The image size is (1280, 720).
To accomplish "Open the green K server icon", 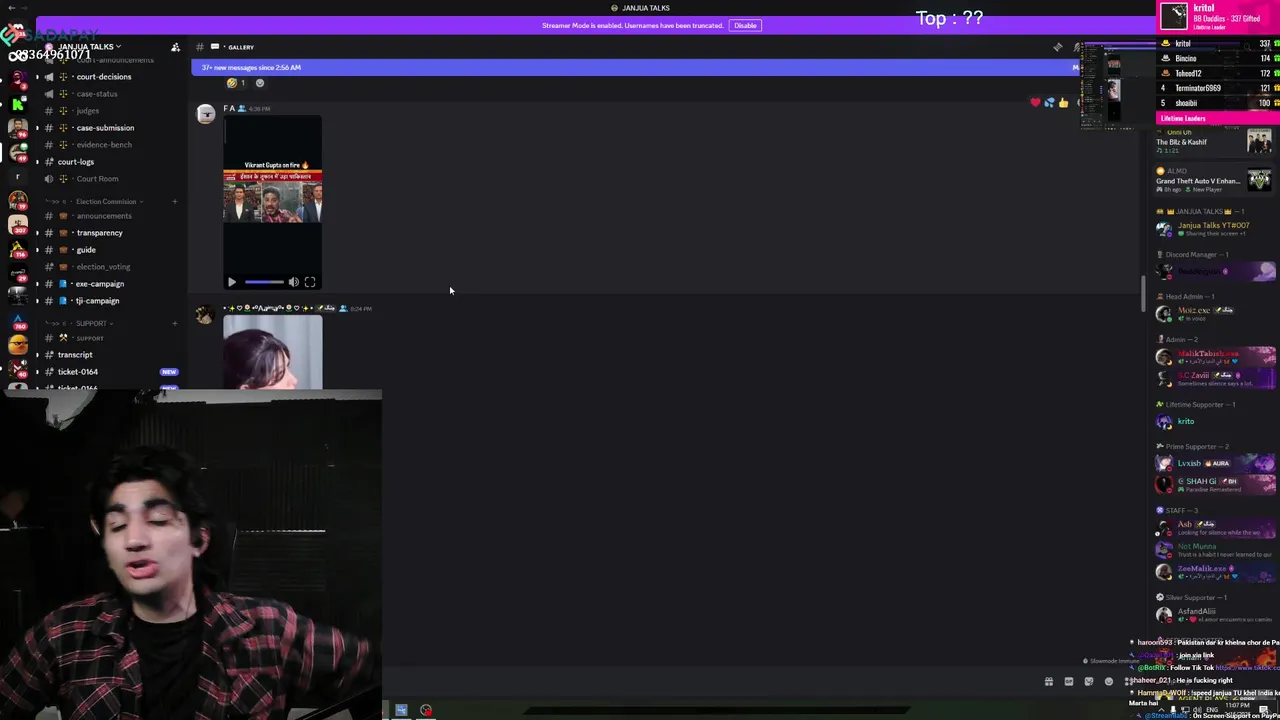I will [18, 104].
